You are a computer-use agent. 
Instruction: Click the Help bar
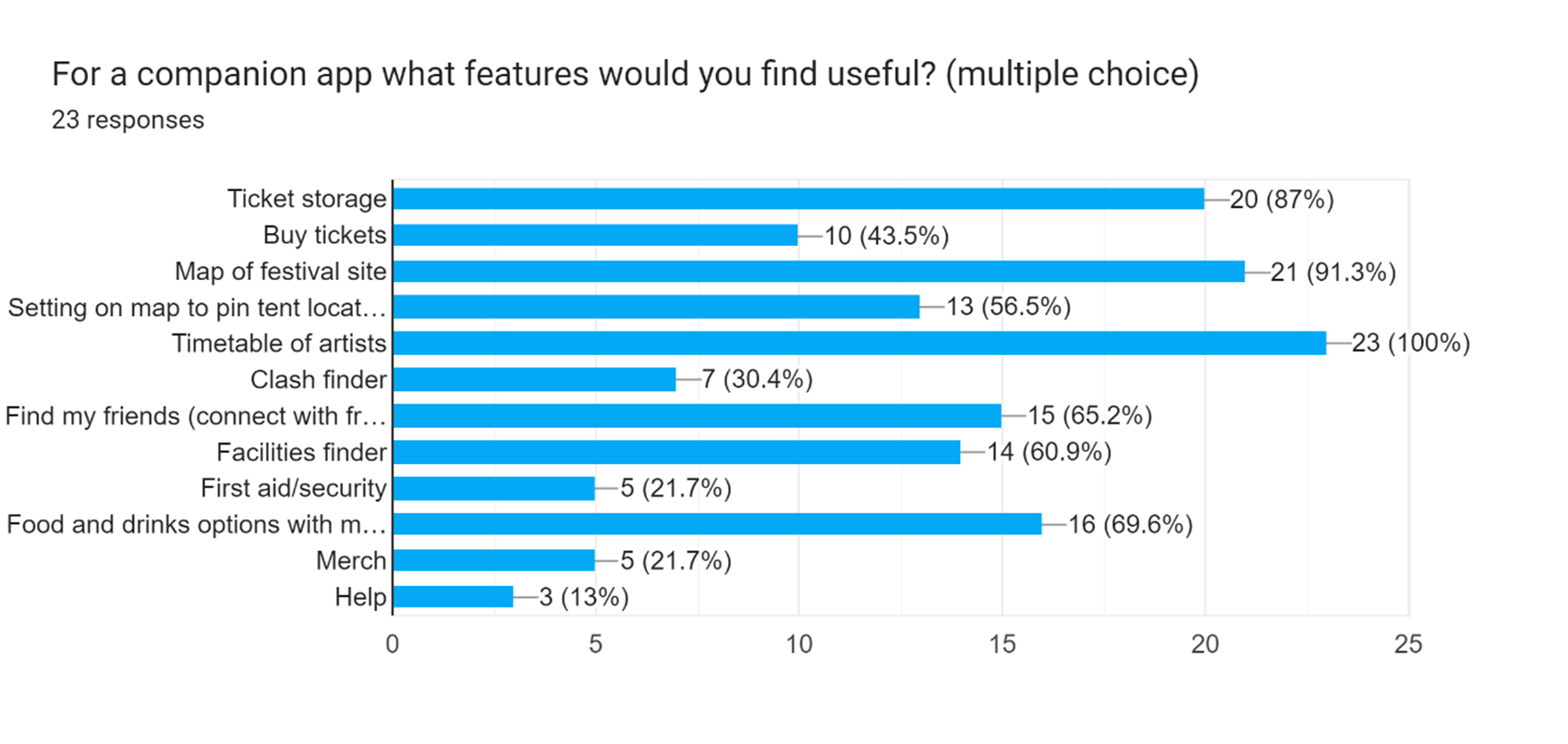[x=453, y=596]
